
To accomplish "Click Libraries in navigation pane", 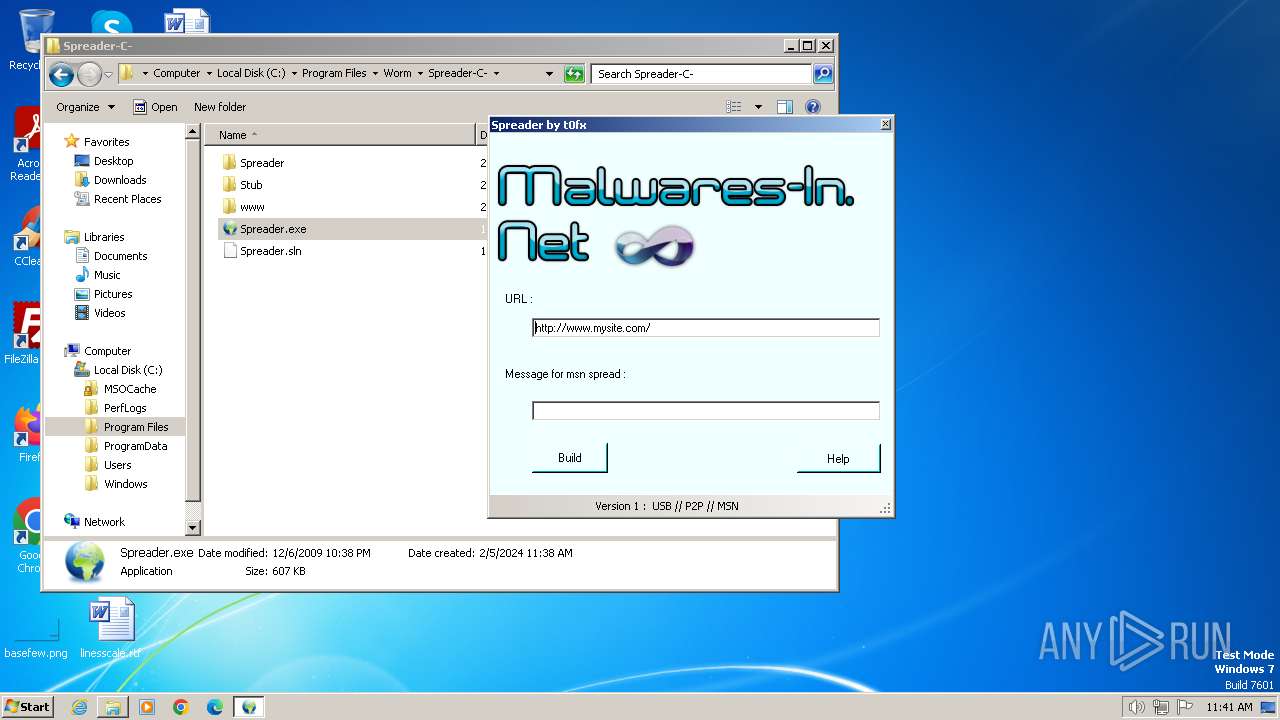I will pyautogui.click(x=104, y=237).
